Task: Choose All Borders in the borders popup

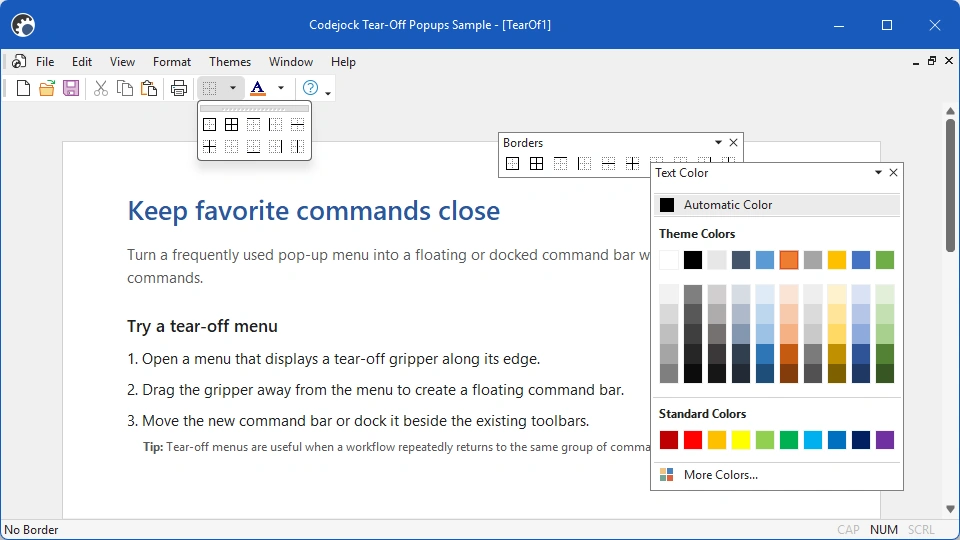Action: click(x=231, y=125)
